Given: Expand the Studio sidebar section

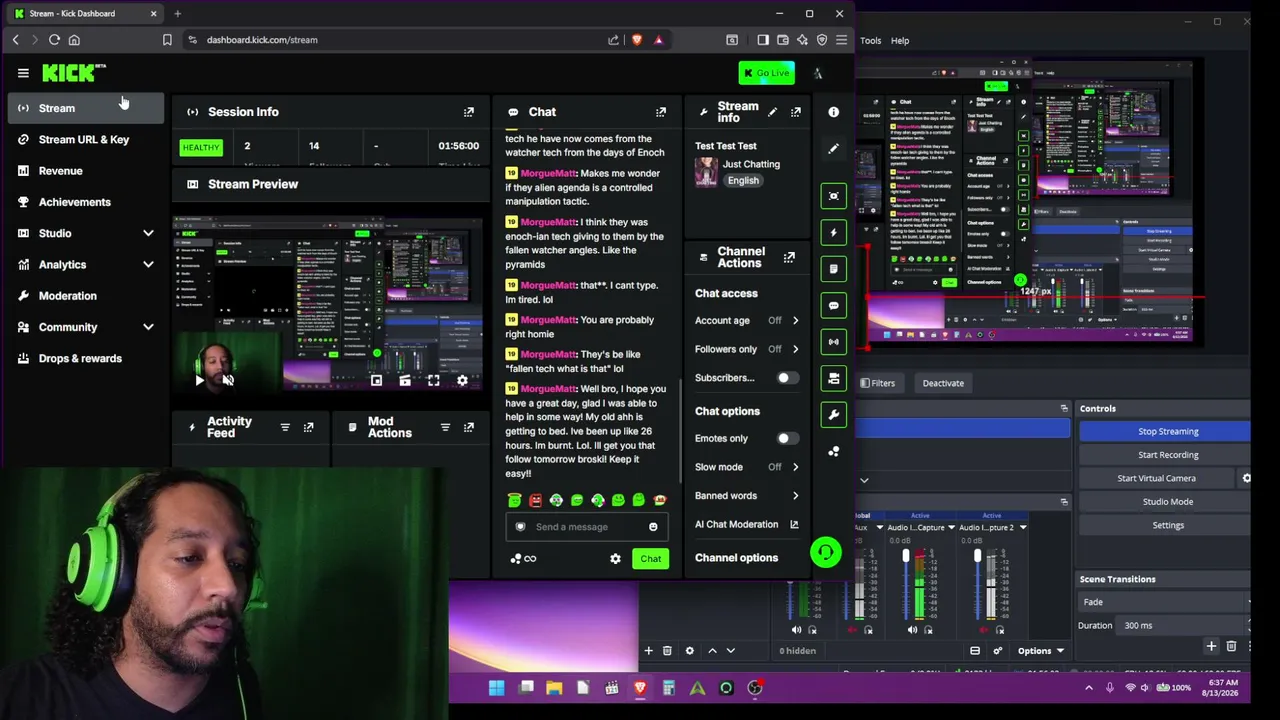Looking at the screenshot, I should pyautogui.click(x=148, y=233).
